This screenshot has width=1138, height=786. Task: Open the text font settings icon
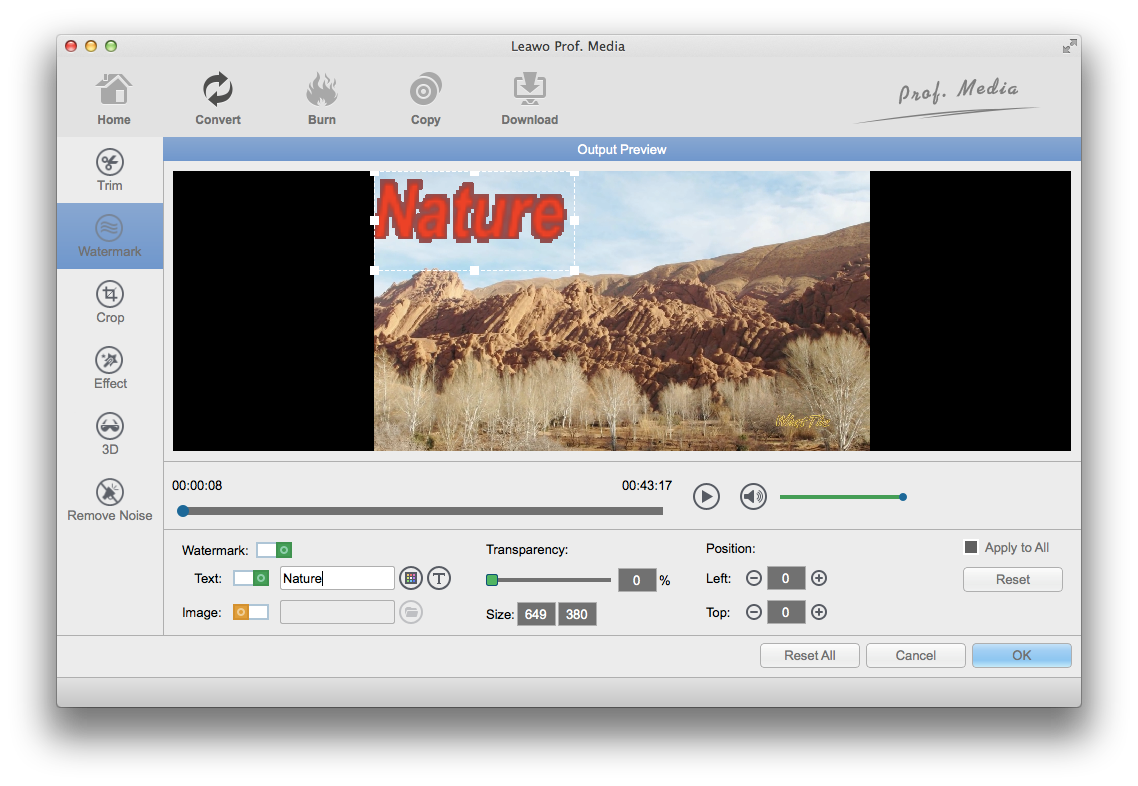coord(439,578)
